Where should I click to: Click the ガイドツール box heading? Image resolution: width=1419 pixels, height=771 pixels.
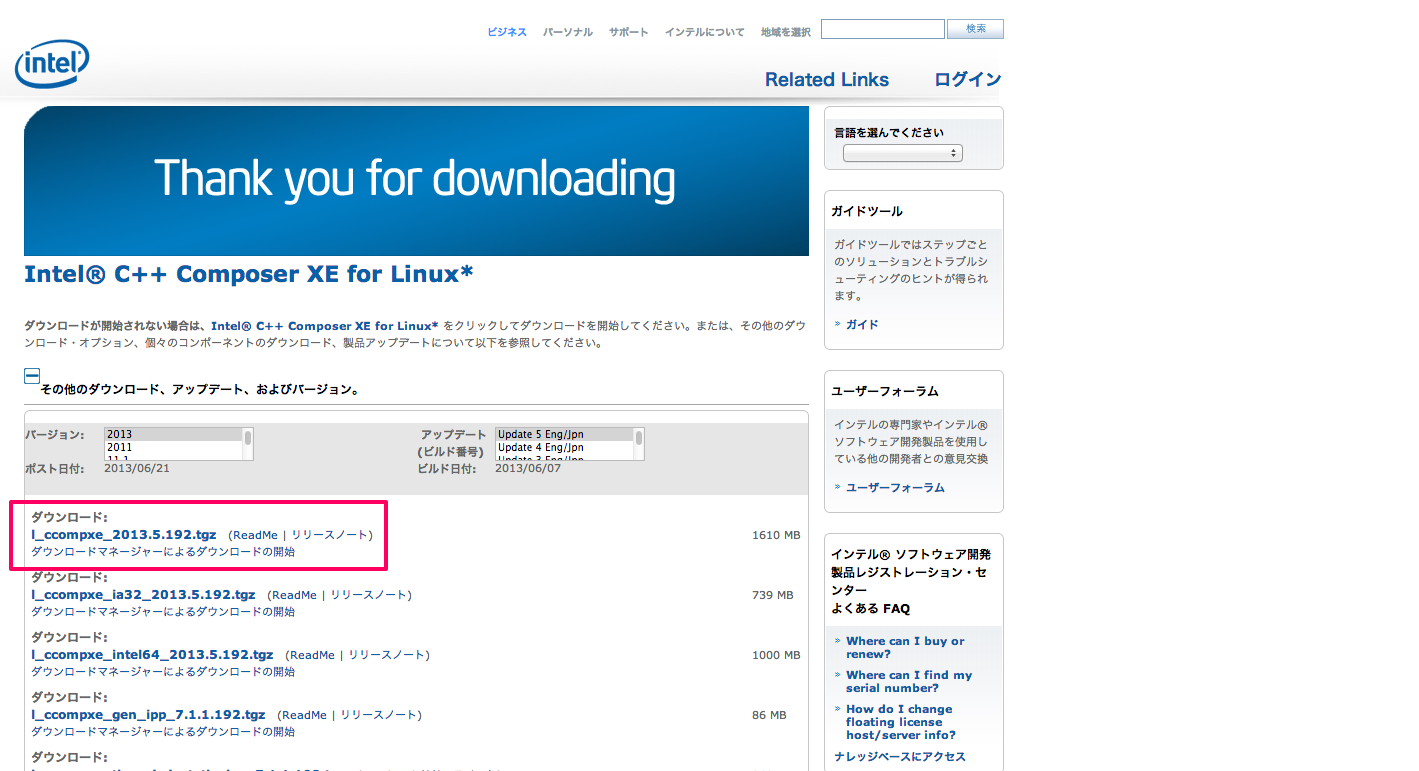[867, 211]
